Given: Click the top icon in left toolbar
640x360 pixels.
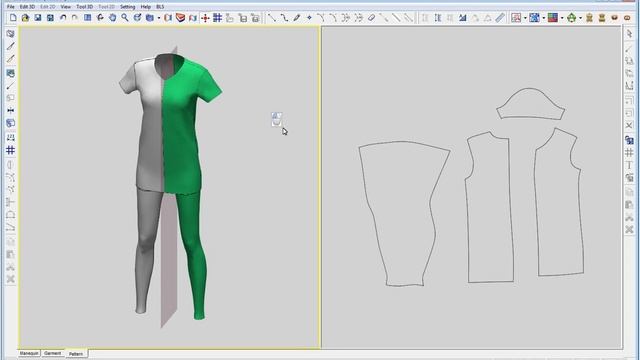Looking at the screenshot, I should (11, 33).
